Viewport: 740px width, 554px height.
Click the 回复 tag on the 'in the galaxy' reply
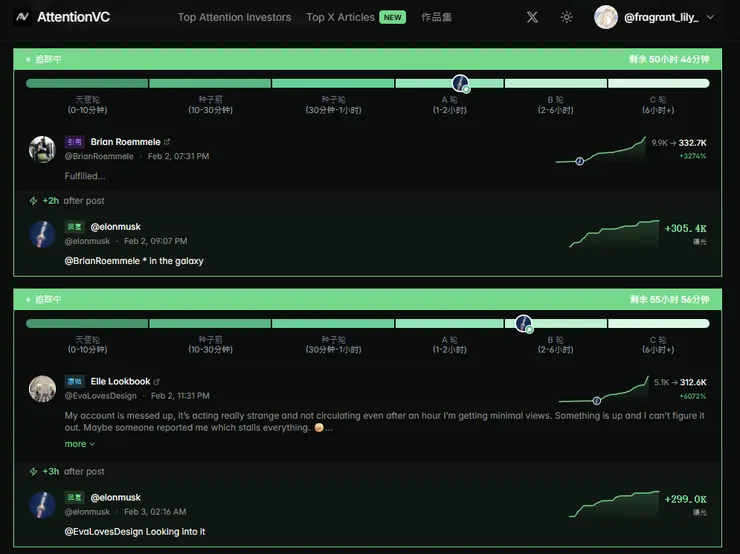75,227
